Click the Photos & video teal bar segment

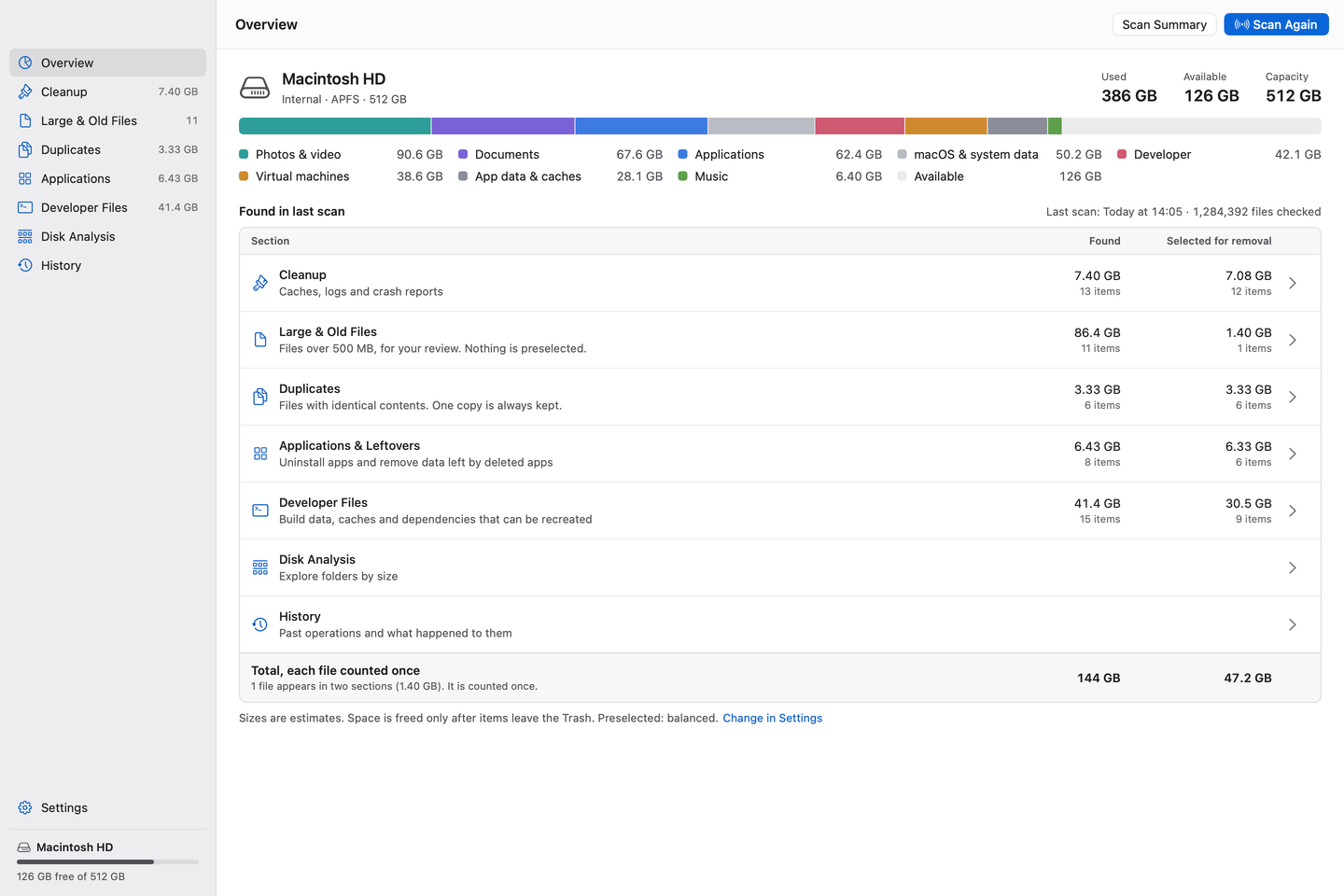pyautogui.click(x=335, y=126)
